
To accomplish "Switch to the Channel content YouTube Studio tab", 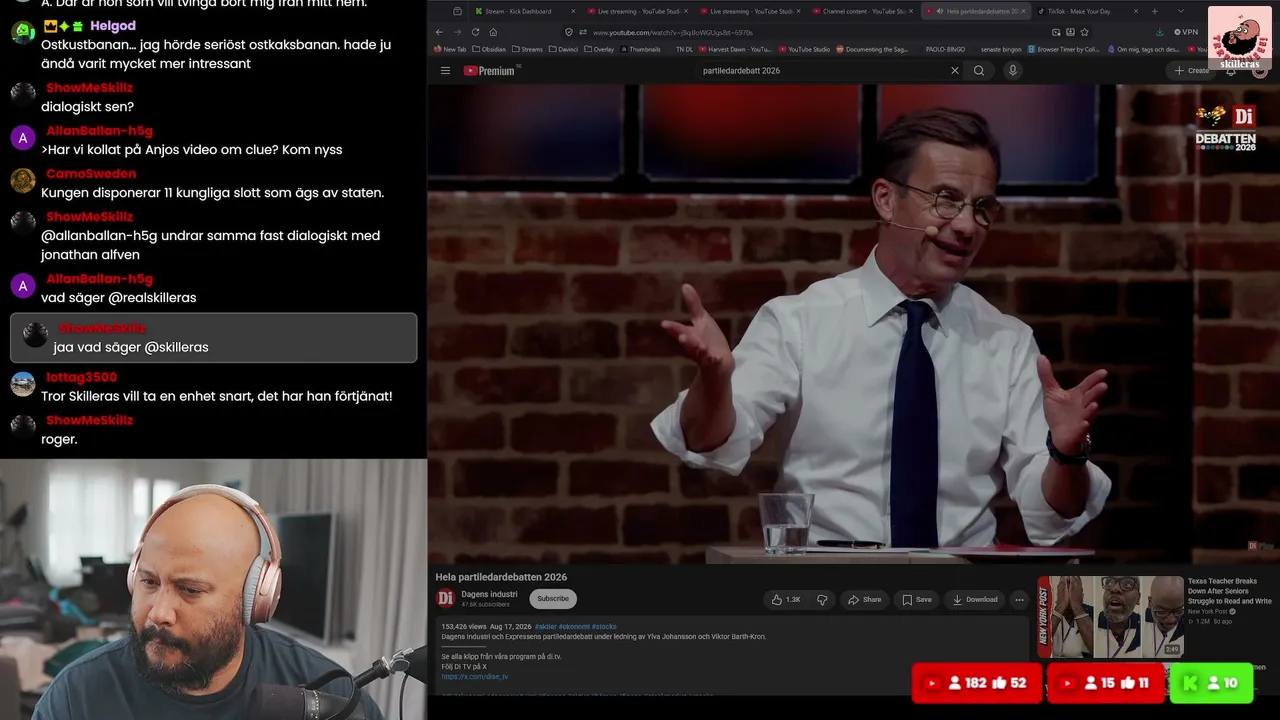I will 863,11.
